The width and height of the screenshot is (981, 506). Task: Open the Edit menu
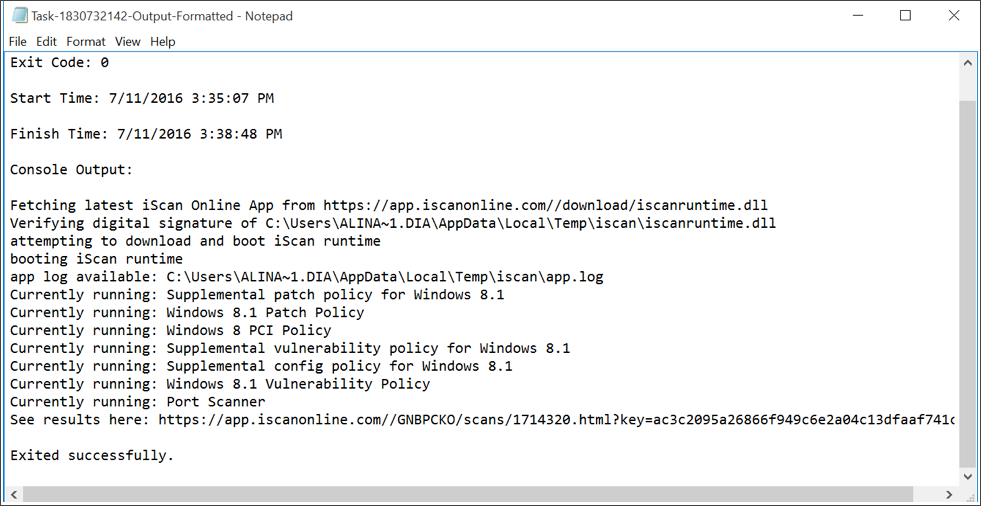pyautogui.click(x=46, y=41)
